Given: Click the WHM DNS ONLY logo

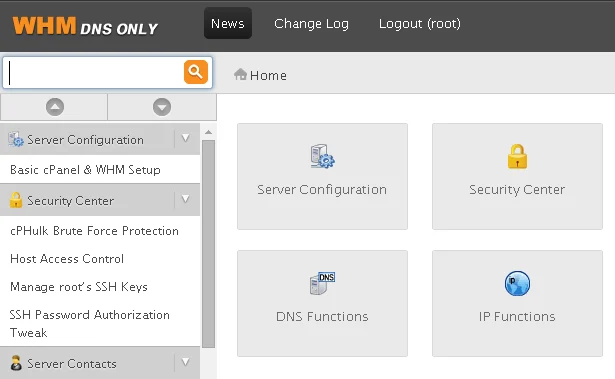Looking at the screenshot, I should [85, 26].
